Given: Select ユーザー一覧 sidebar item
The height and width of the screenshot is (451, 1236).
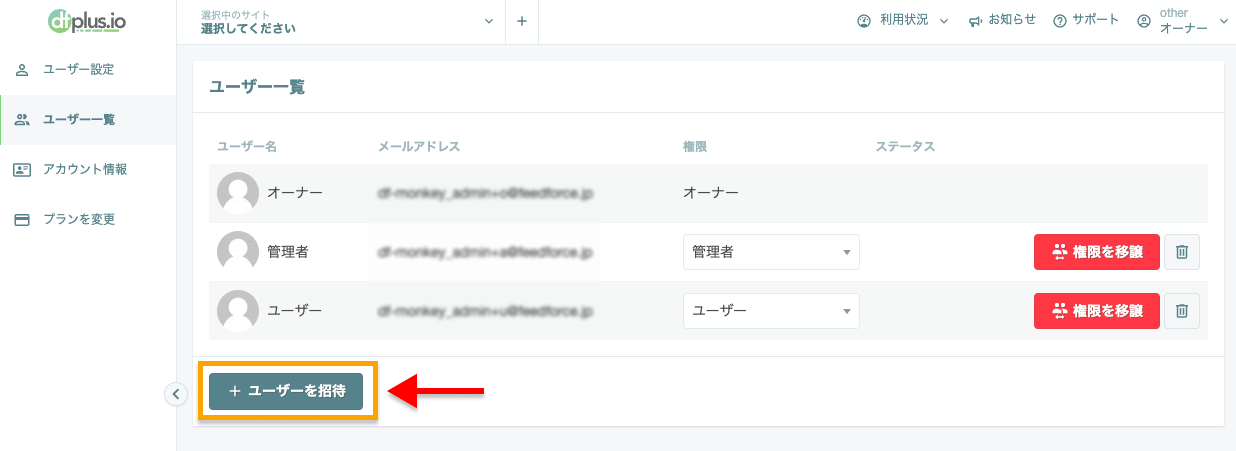Looking at the screenshot, I should [88, 120].
